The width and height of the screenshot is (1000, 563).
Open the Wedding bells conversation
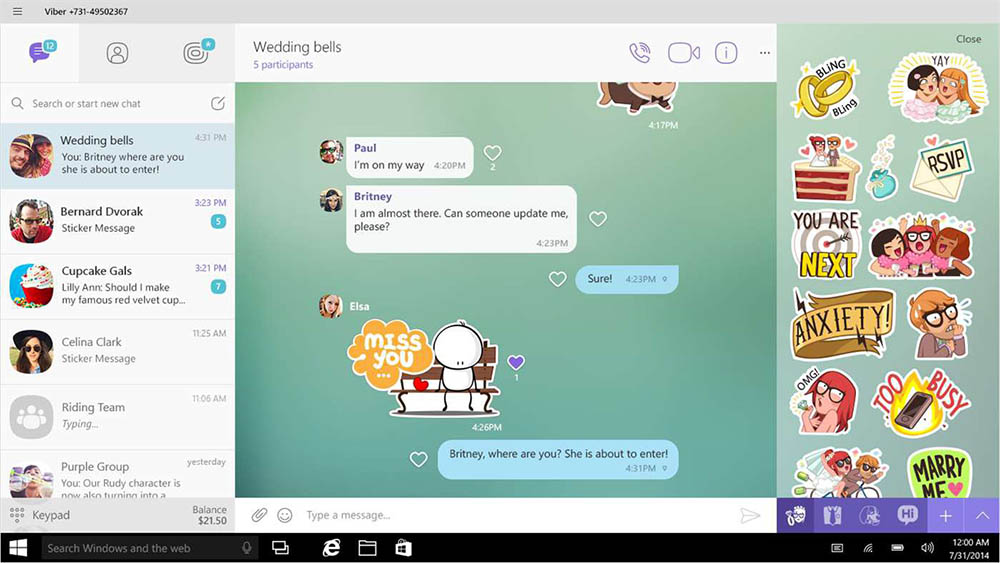pyautogui.click(x=117, y=156)
